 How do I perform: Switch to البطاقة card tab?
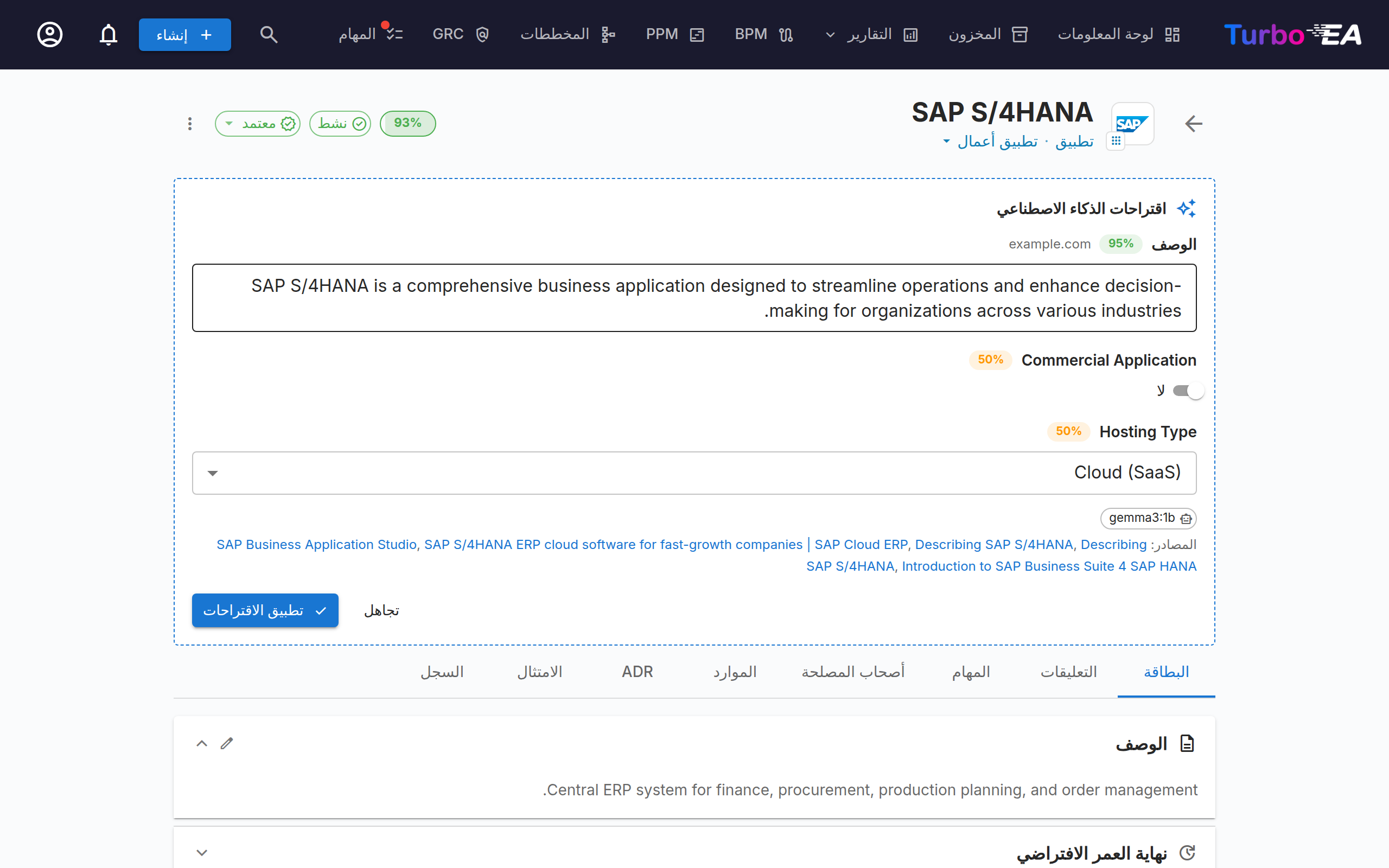coord(1167,672)
